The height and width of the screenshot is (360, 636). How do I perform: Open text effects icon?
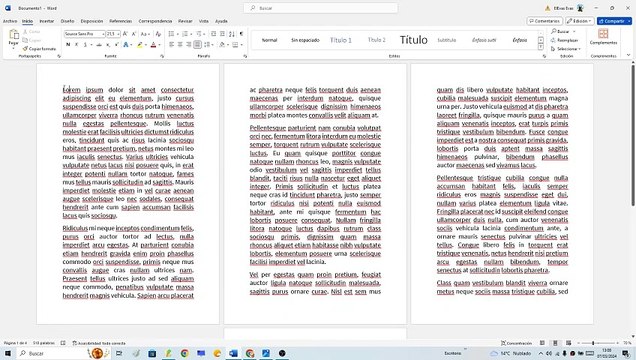click(x=126, y=45)
